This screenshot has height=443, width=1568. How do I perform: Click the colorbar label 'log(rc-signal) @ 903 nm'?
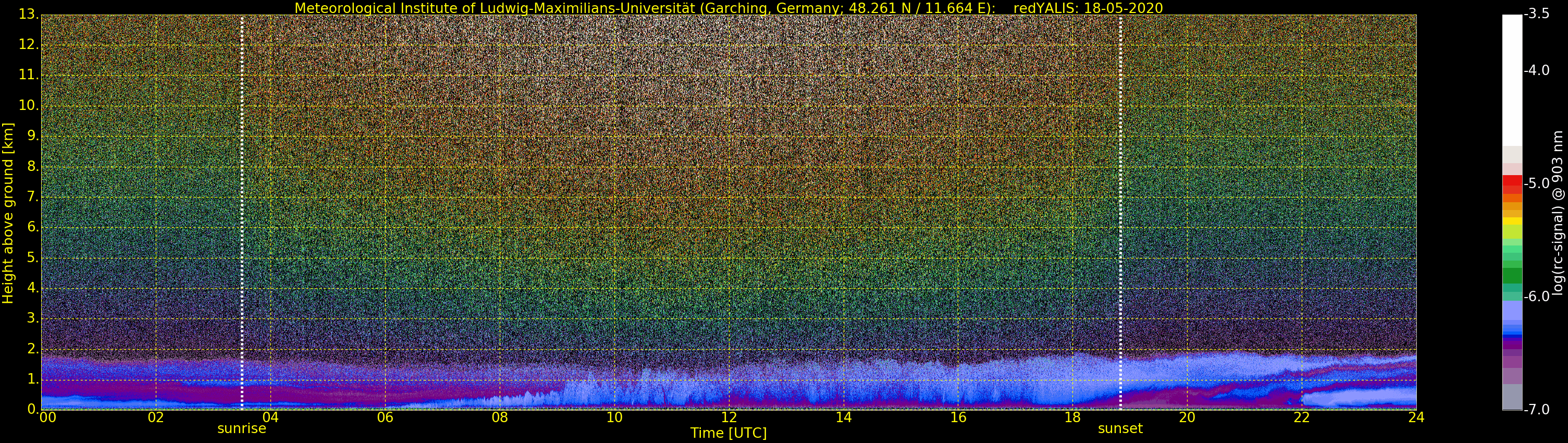click(x=1558, y=212)
